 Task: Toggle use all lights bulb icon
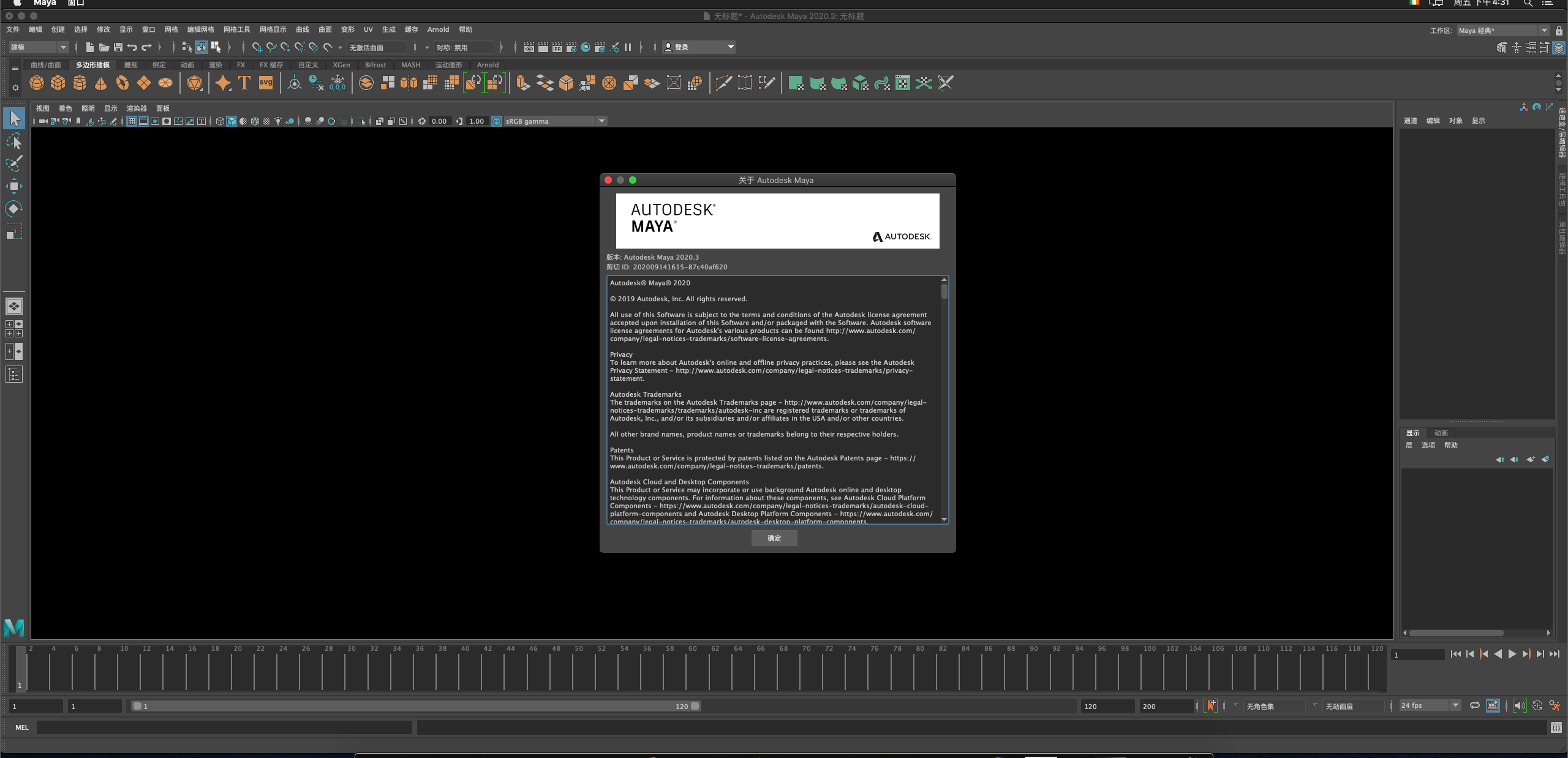[x=278, y=121]
